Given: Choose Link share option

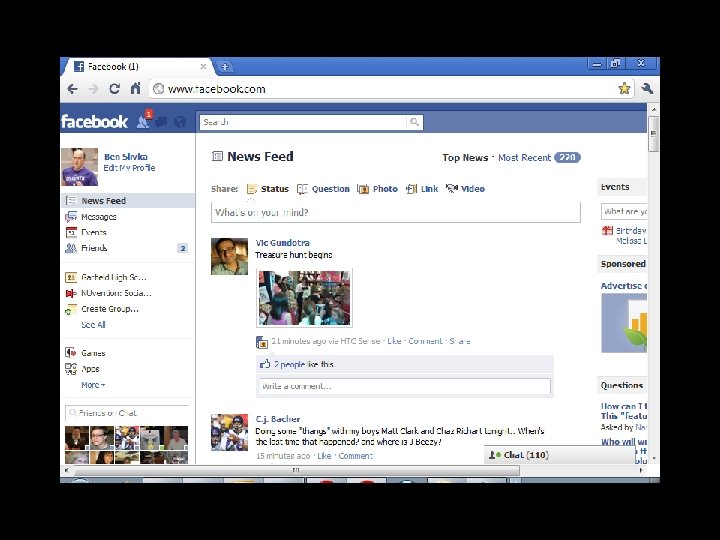Looking at the screenshot, I should click(x=422, y=189).
